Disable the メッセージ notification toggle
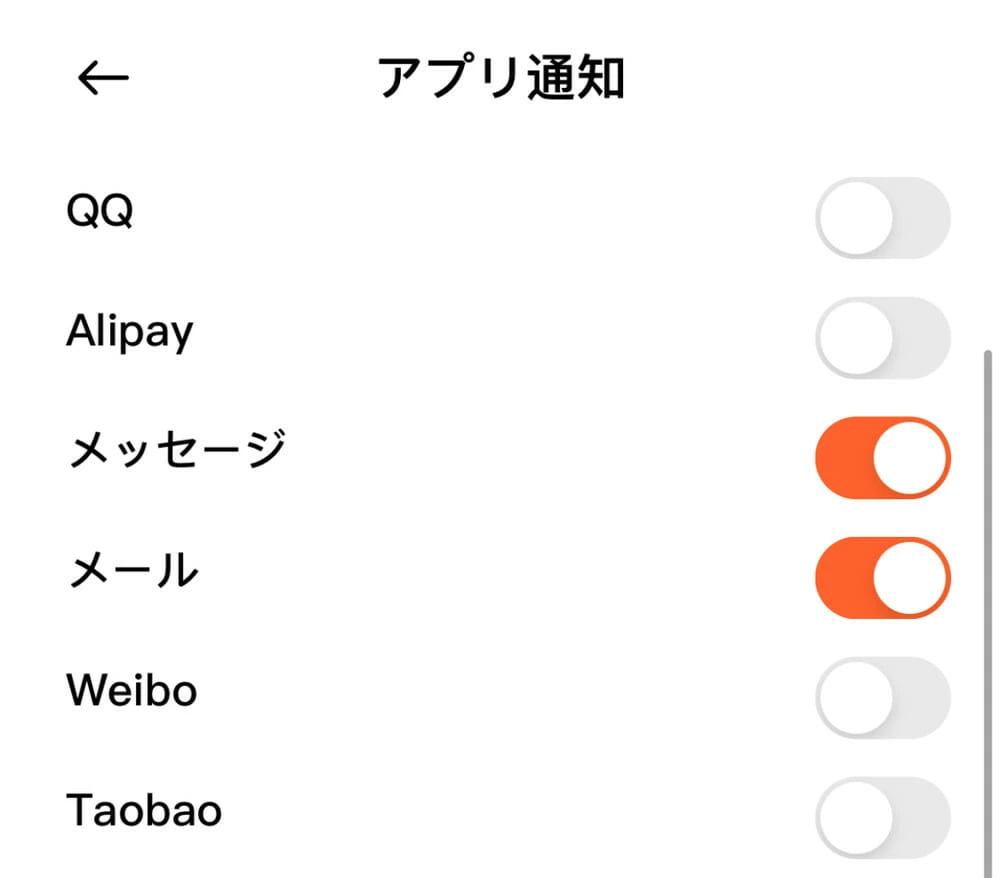This screenshot has width=1000, height=878. point(882,458)
